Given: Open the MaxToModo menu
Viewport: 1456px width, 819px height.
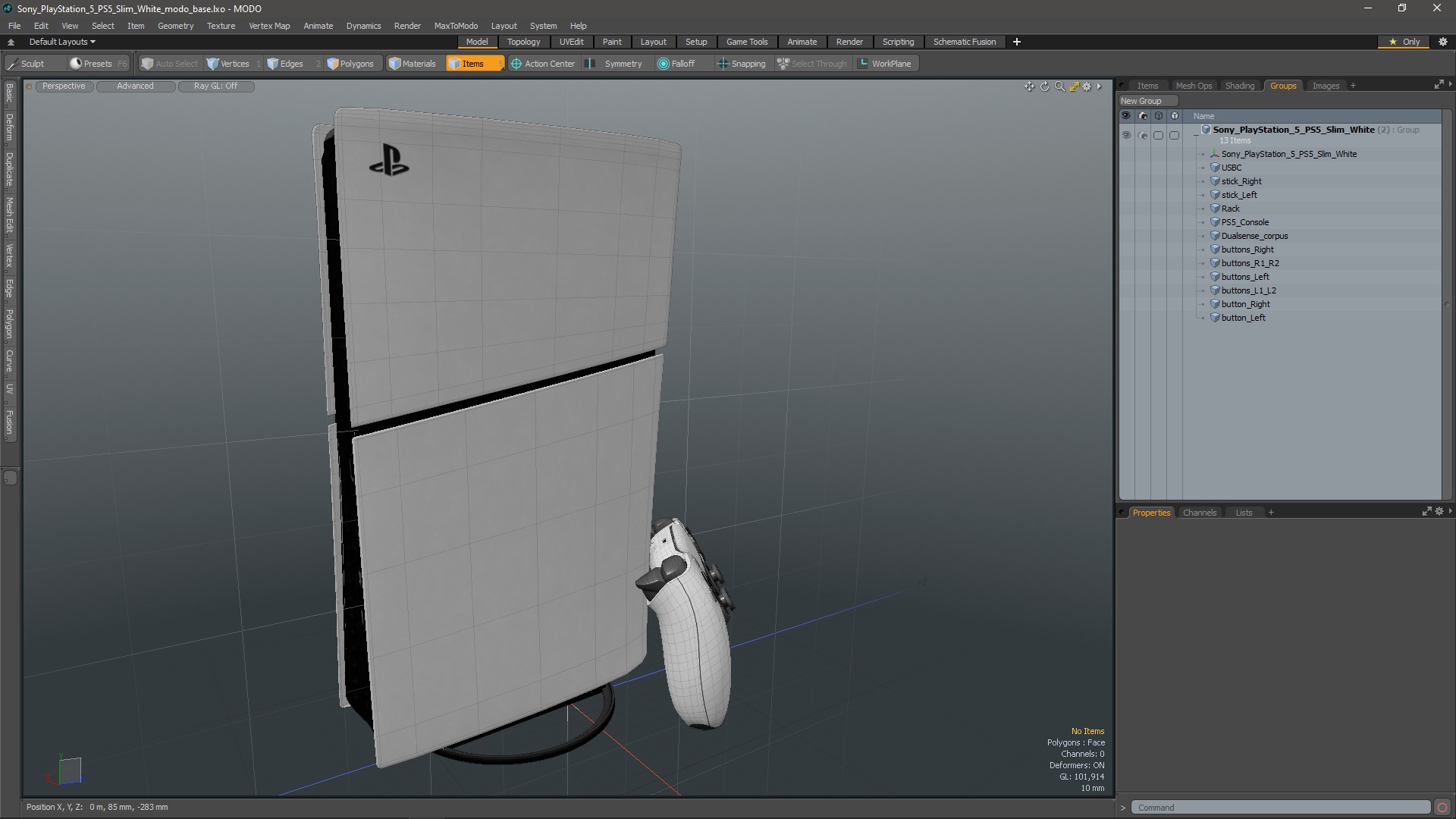Looking at the screenshot, I should (456, 26).
